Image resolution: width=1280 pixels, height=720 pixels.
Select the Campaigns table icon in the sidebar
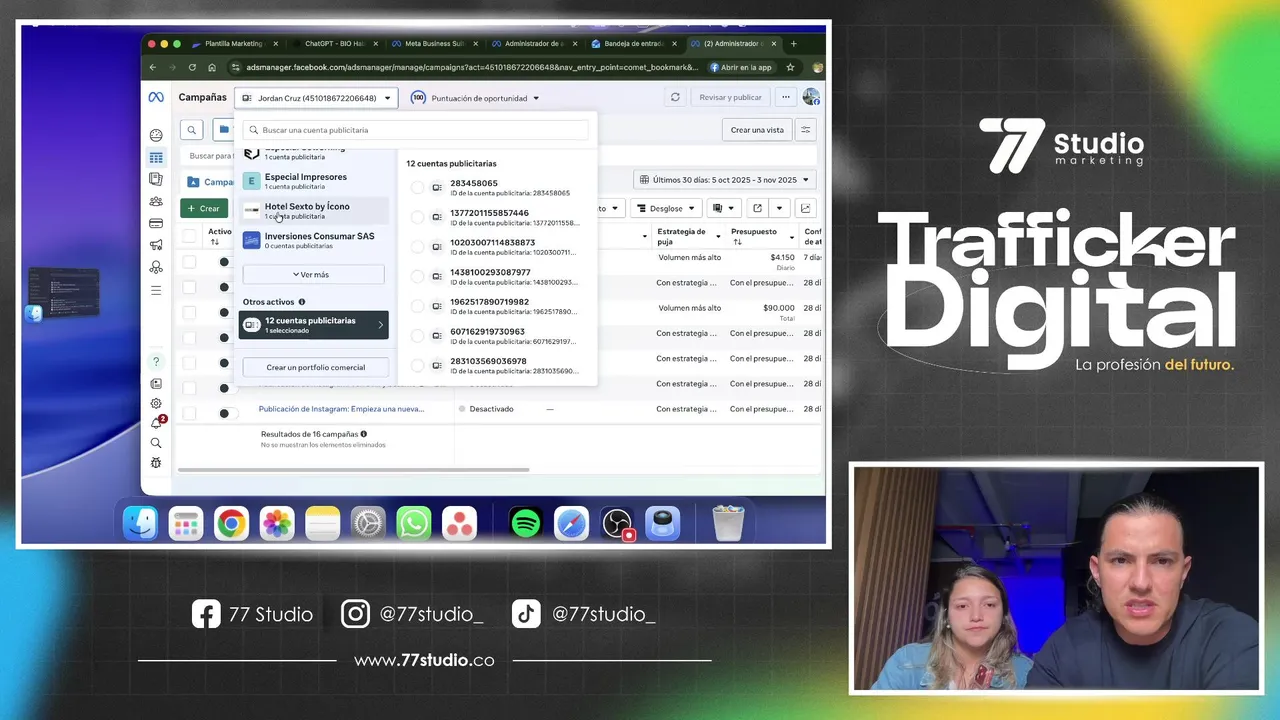click(x=156, y=158)
